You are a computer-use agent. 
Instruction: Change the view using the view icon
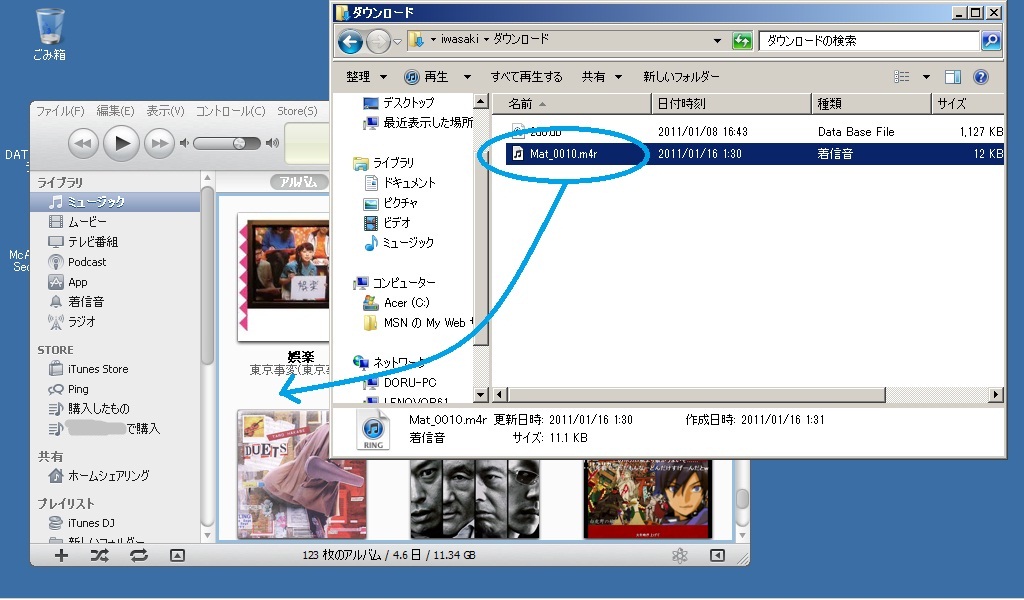(x=902, y=77)
